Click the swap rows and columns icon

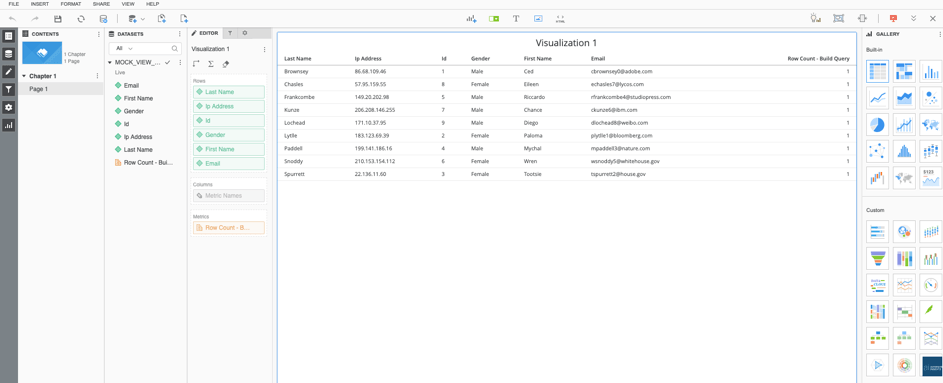(196, 64)
